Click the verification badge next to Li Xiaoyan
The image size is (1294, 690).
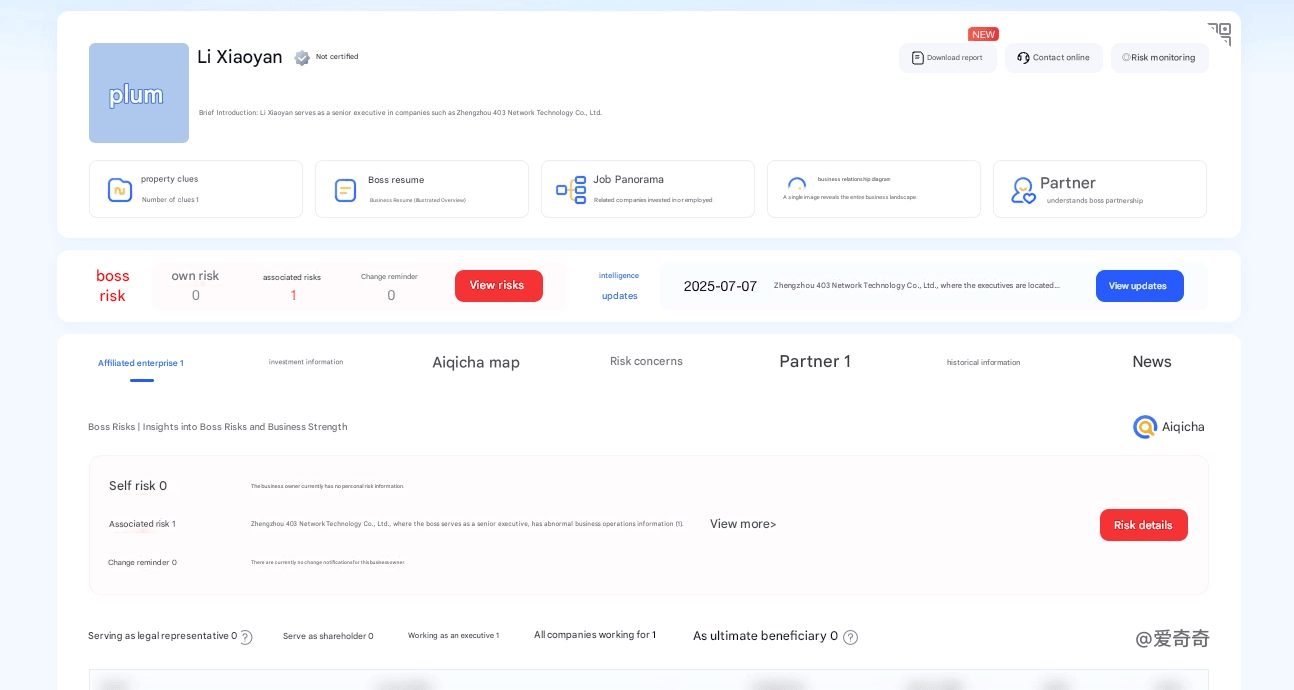coord(302,58)
